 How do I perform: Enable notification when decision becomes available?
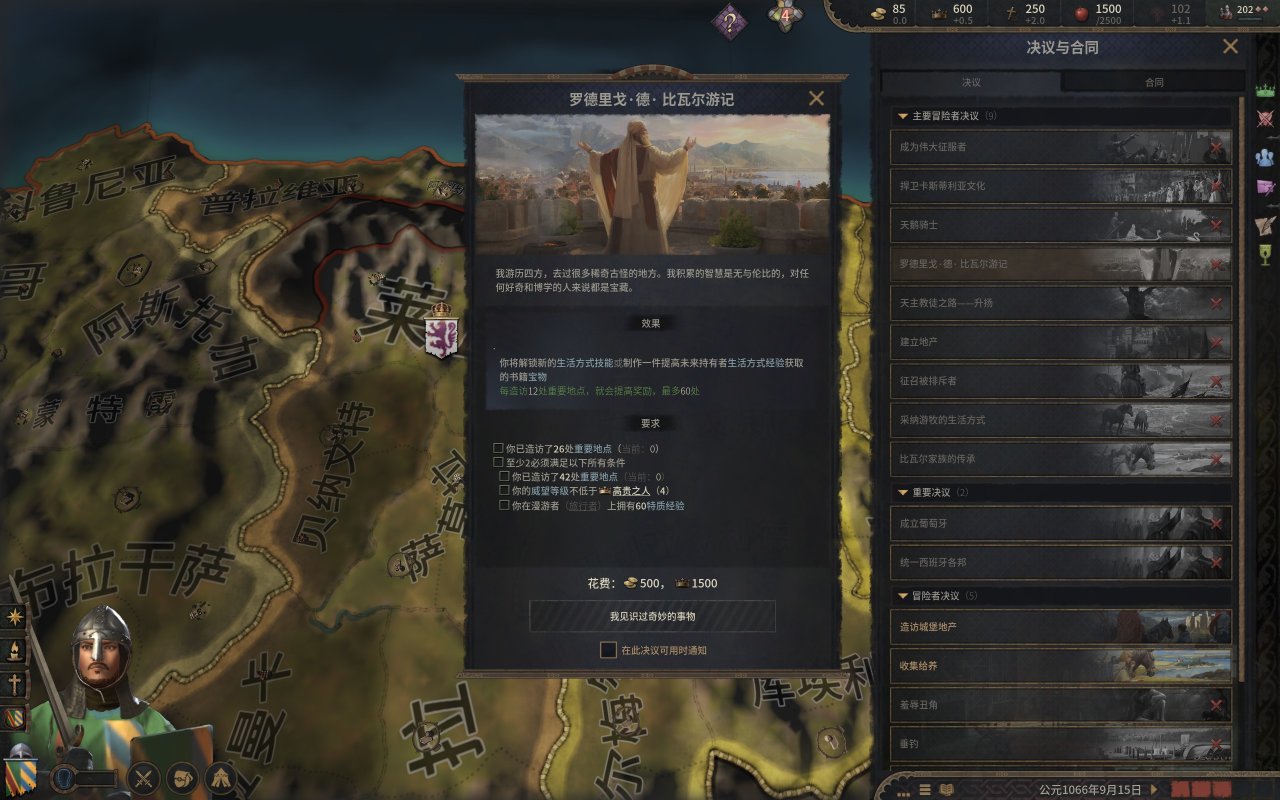click(x=608, y=650)
